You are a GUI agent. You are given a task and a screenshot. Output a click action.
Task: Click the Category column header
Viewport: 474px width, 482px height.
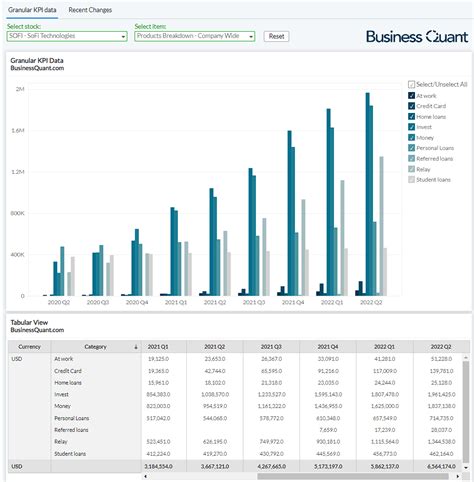click(96, 347)
